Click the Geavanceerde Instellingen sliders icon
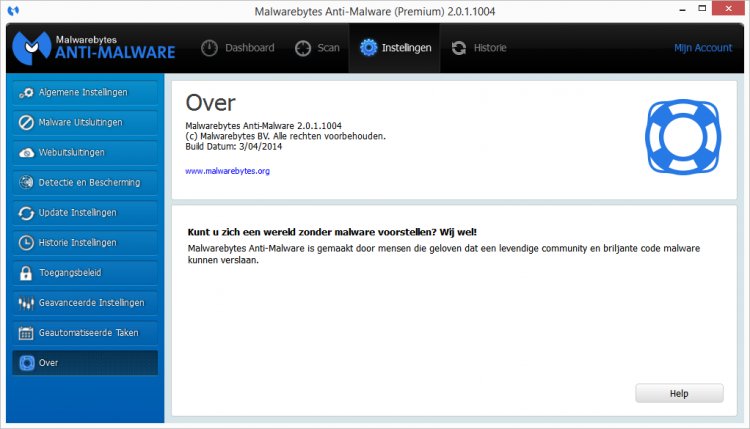The height and width of the screenshot is (429, 750). click(26, 303)
